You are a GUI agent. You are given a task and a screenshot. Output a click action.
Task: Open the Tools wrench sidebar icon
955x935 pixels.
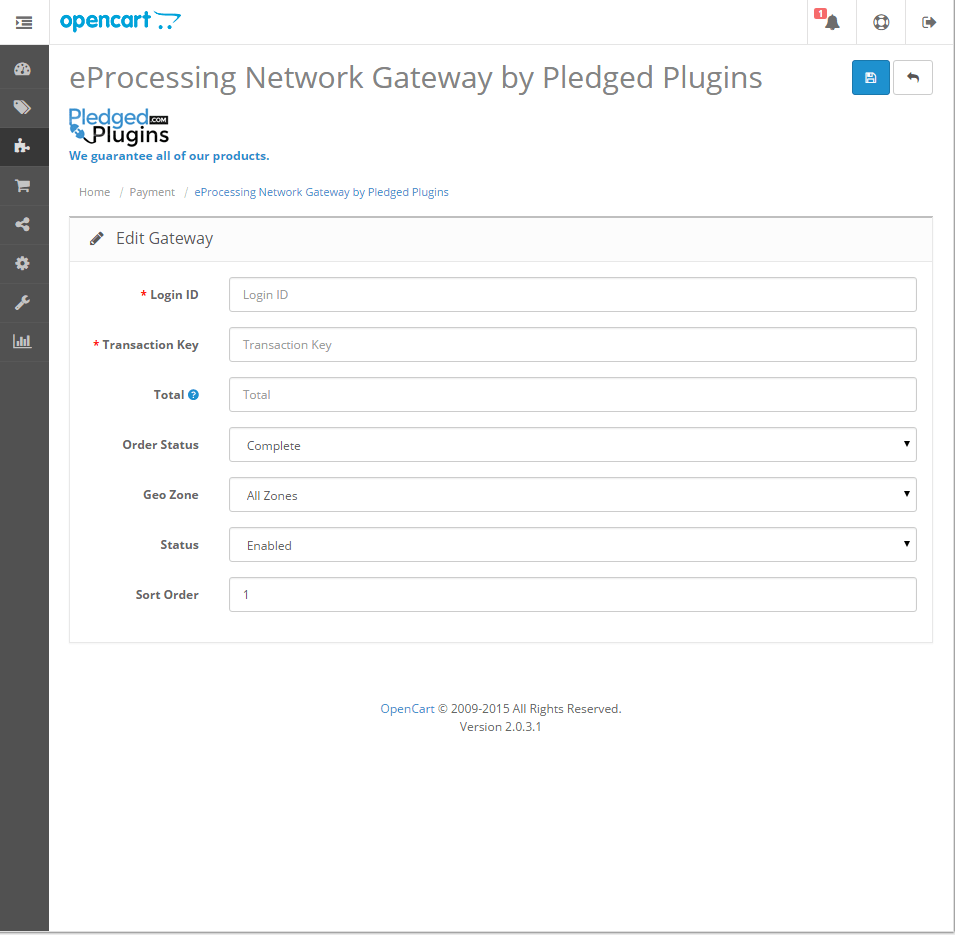tap(22, 302)
